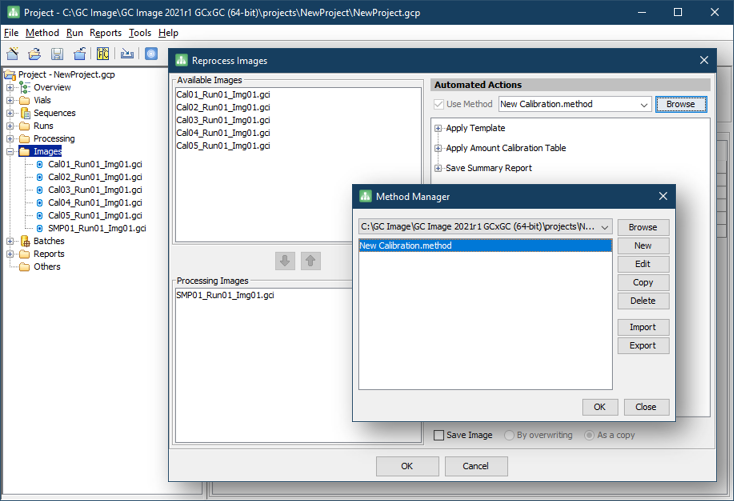Expand the Apply Template action
The image size is (734, 501).
pos(438,128)
